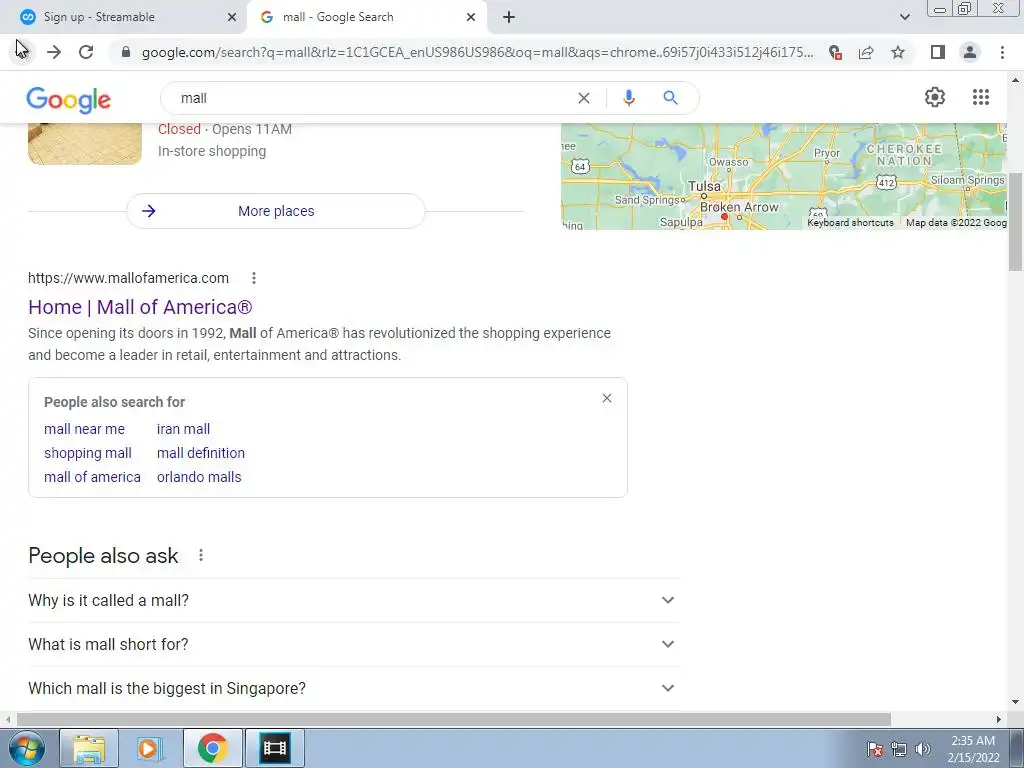
Task: Open the More places button
Action: [276, 211]
